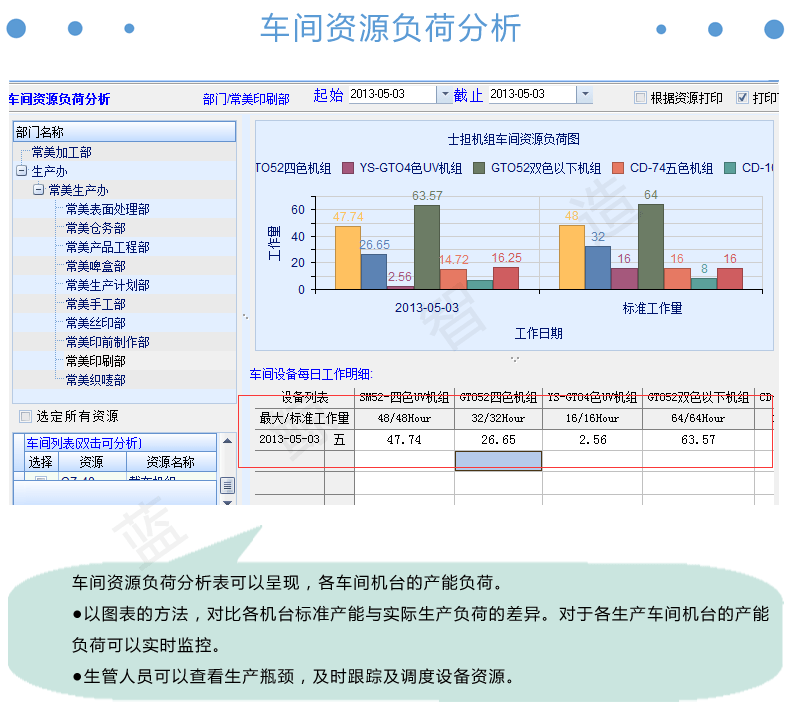The height and width of the screenshot is (726, 790).
Task: Check the 选定所有资源 checkbox
Action: 25,417
